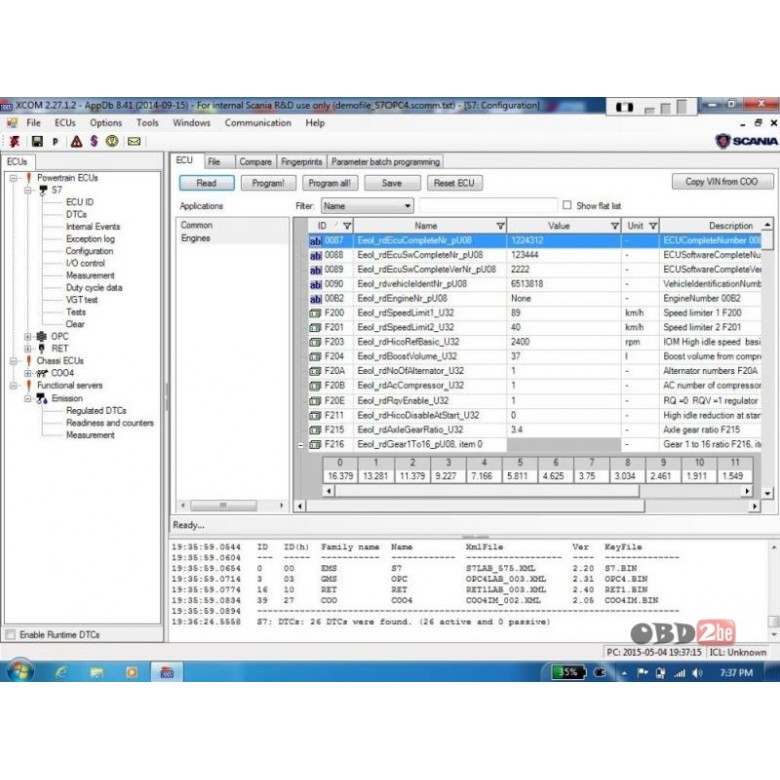This screenshot has width=780, height=780.
Task: Click the gear ratio cell '16.379'
Action: (x=340, y=476)
